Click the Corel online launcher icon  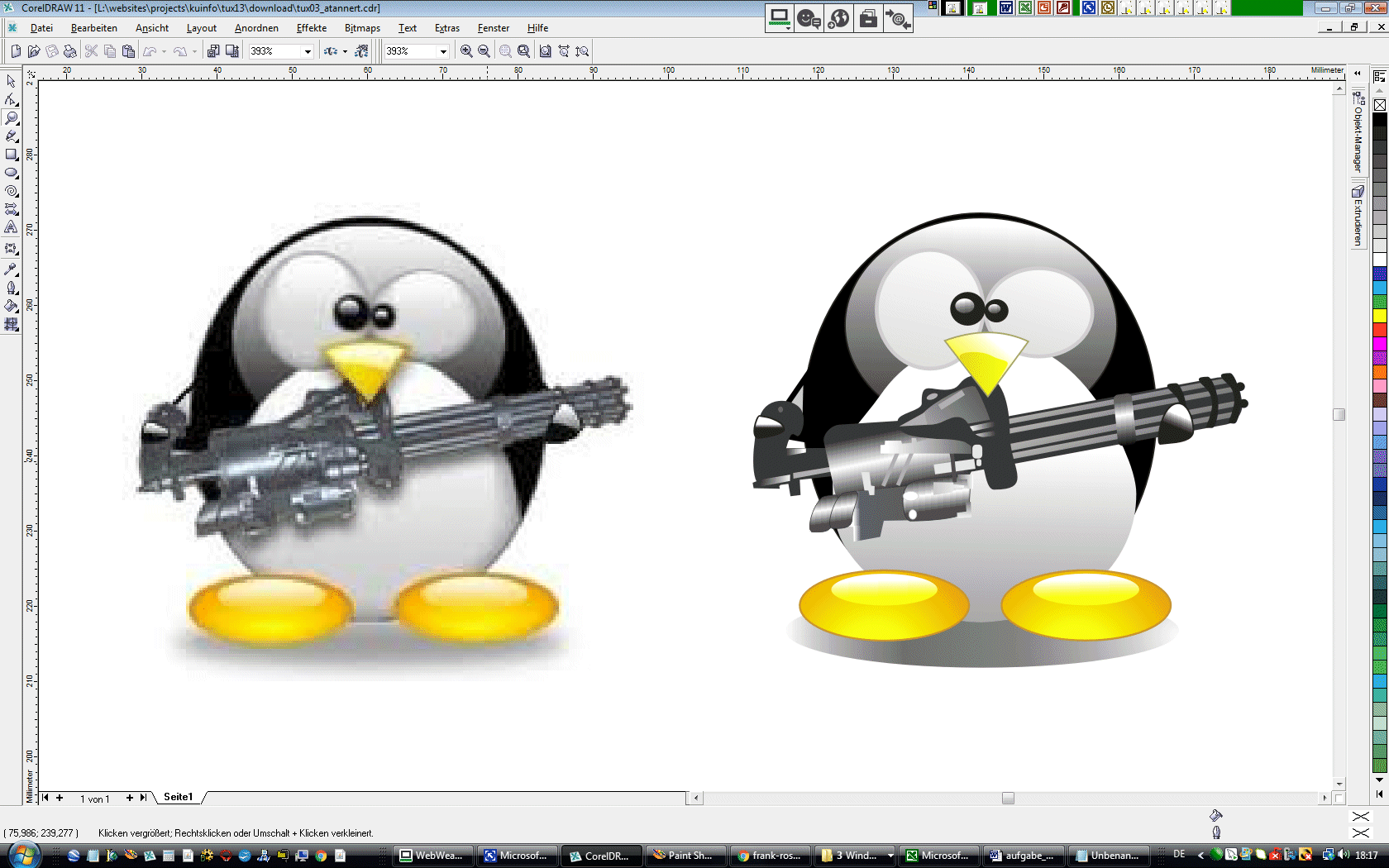(x=361, y=51)
